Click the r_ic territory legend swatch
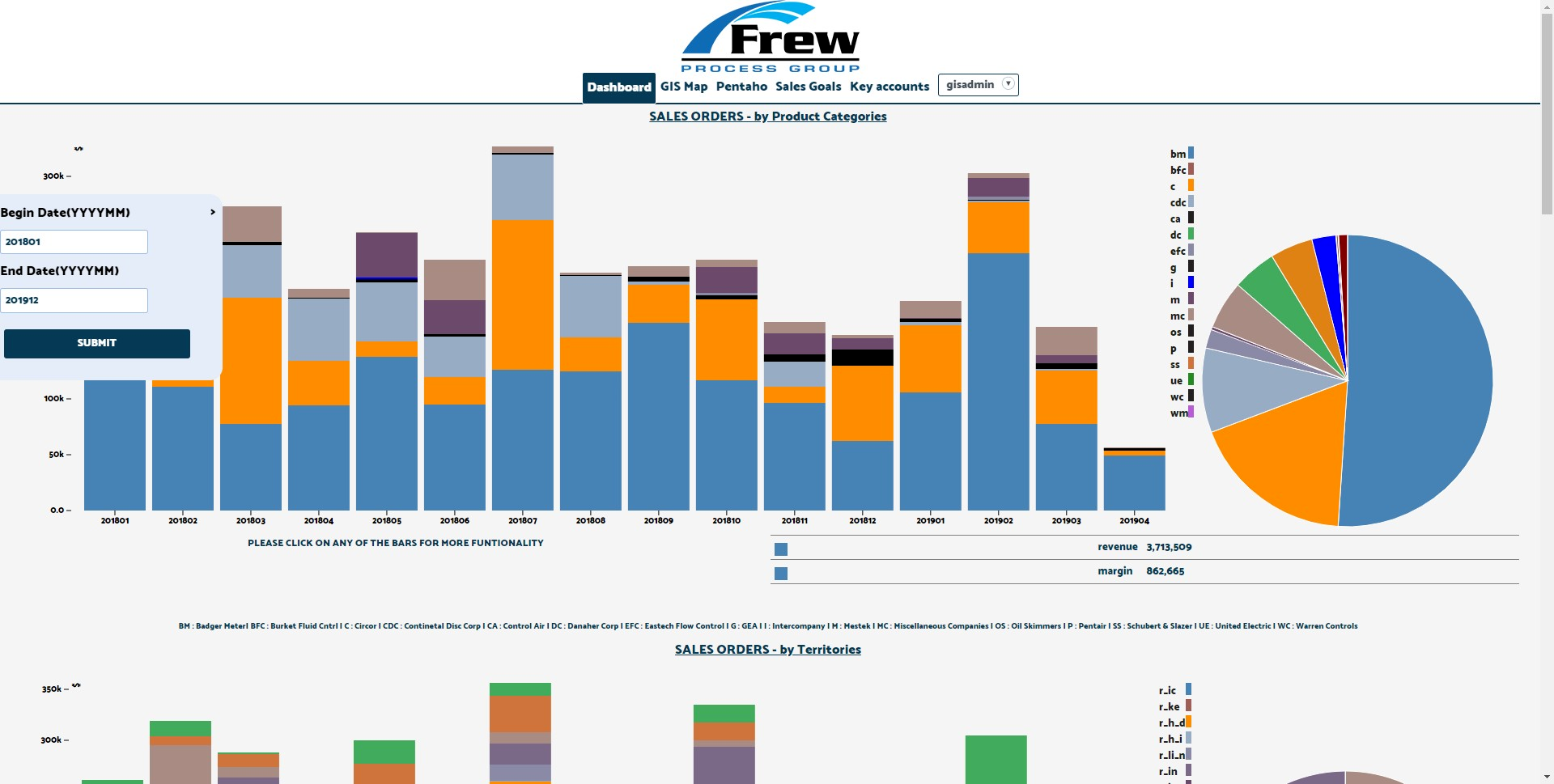 (x=1188, y=689)
